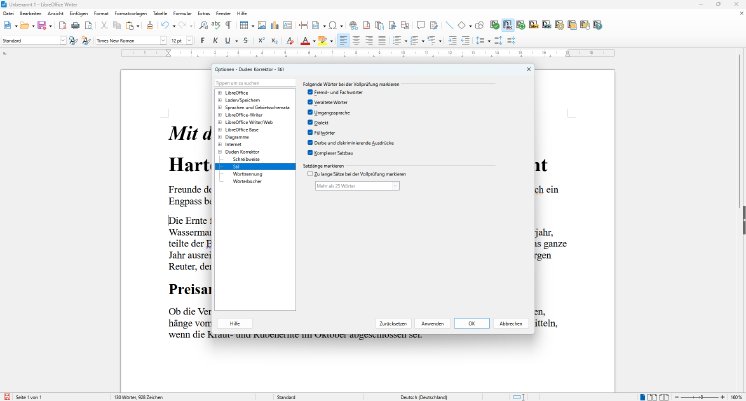Uncheck Fremd- und Fachwörter checkbox

pyautogui.click(x=310, y=92)
